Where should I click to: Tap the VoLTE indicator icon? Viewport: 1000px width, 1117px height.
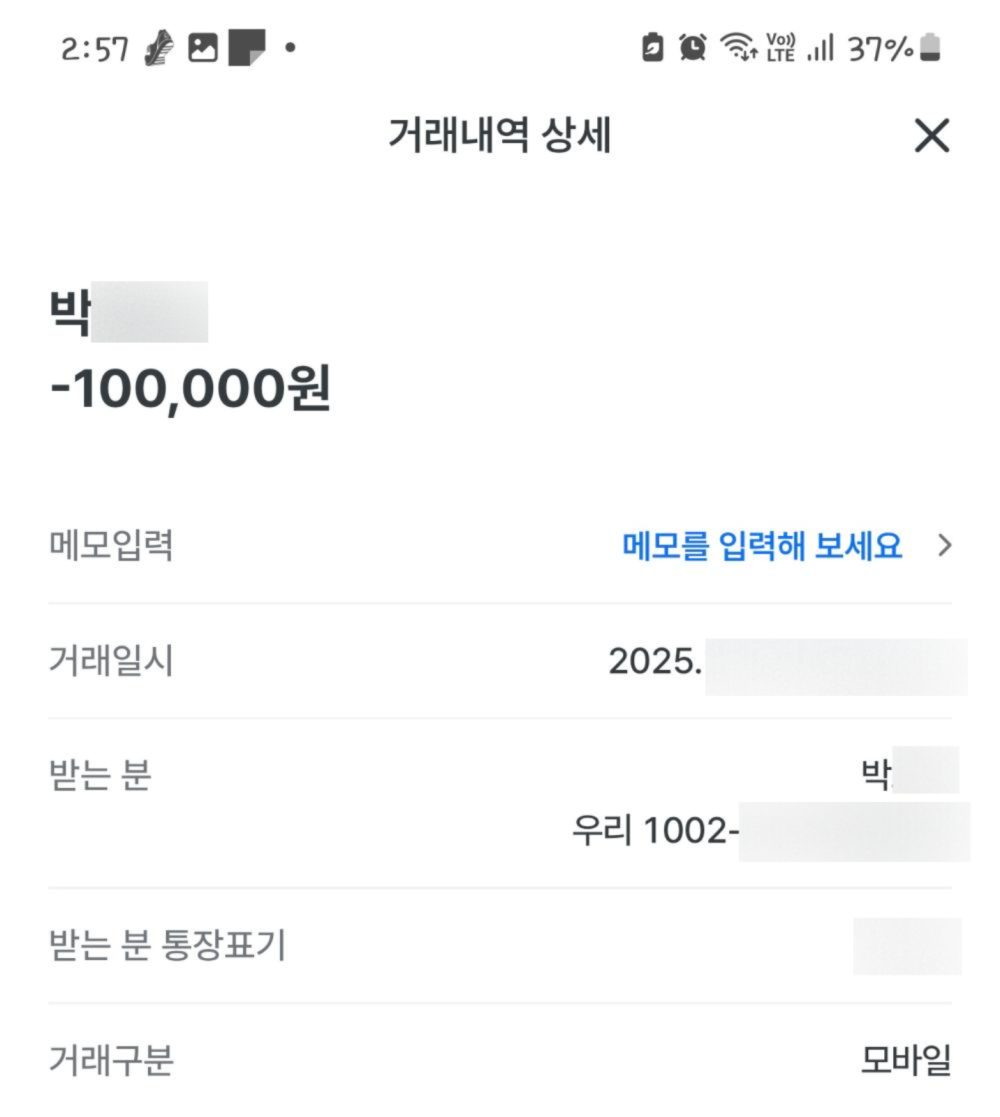780,47
